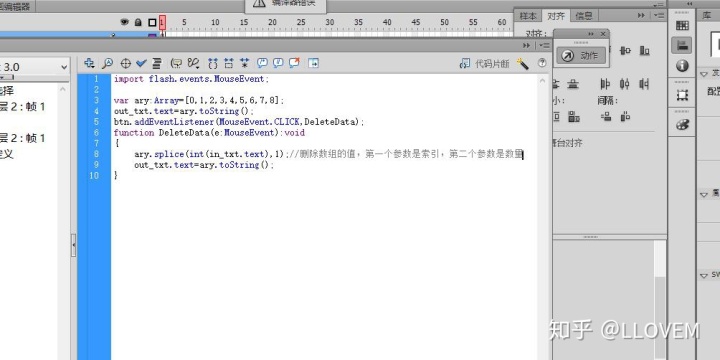The image size is (720, 360).
Task: Click frame 30 on the timeline ruler
Action: (x=330, y=22)
